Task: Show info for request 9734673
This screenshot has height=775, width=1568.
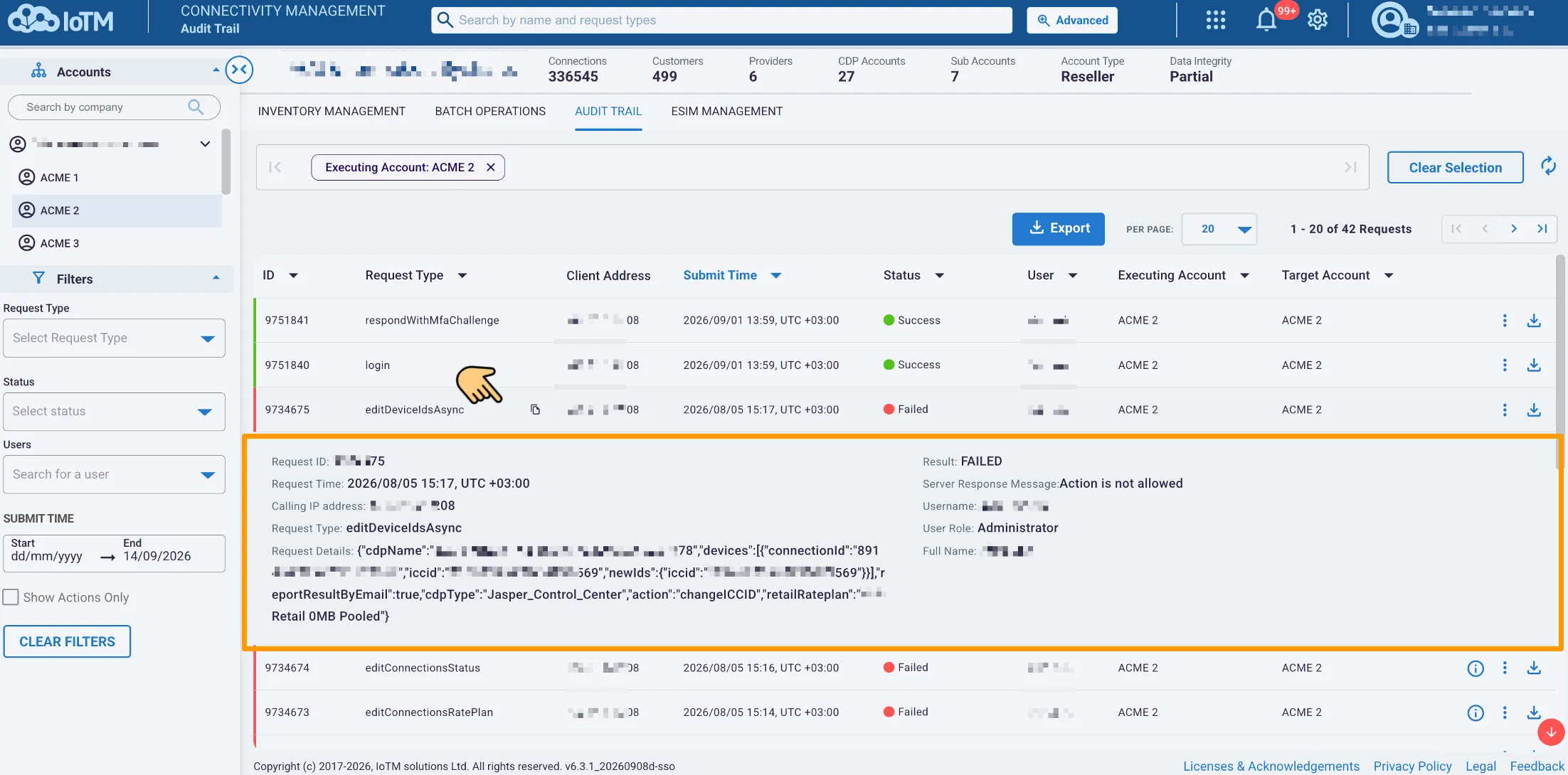Action: 1476,713
